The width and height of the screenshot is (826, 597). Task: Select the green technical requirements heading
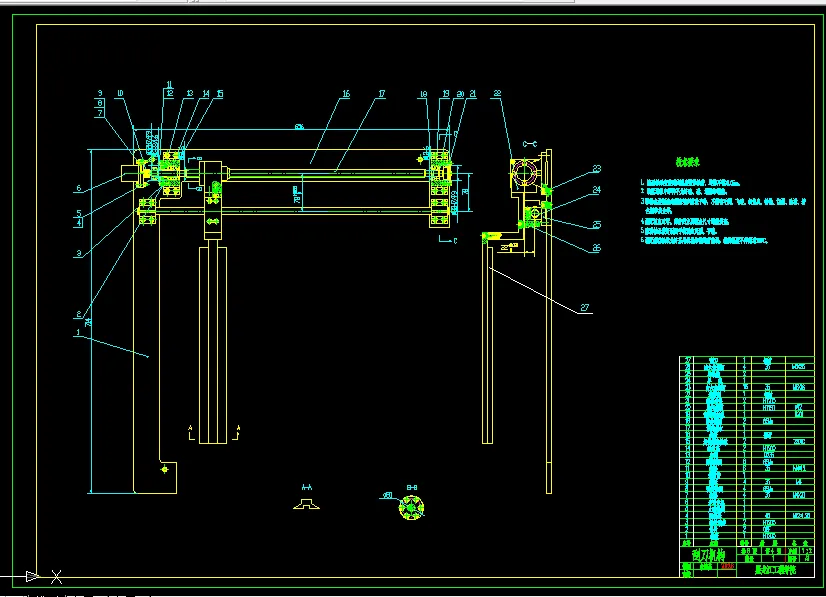point(687,162)
